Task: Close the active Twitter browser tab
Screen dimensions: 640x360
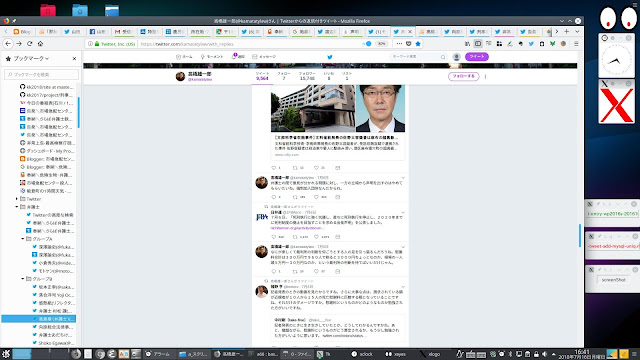Action: tap(410, 31)
